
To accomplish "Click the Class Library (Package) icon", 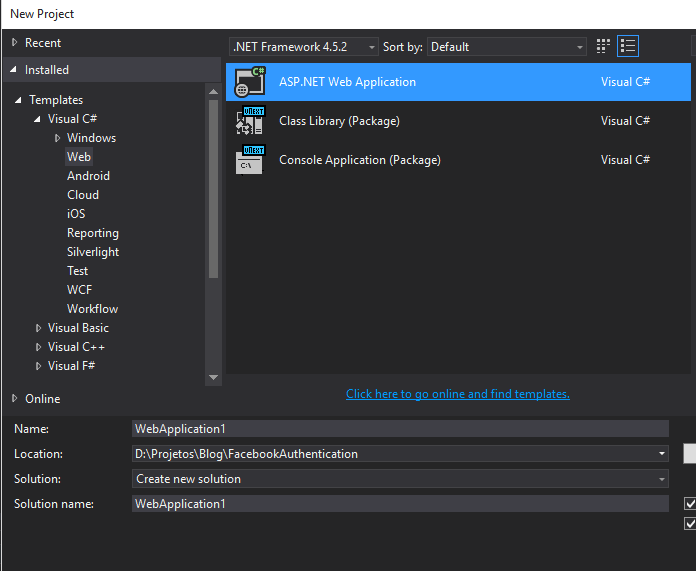I will [249, 121].
